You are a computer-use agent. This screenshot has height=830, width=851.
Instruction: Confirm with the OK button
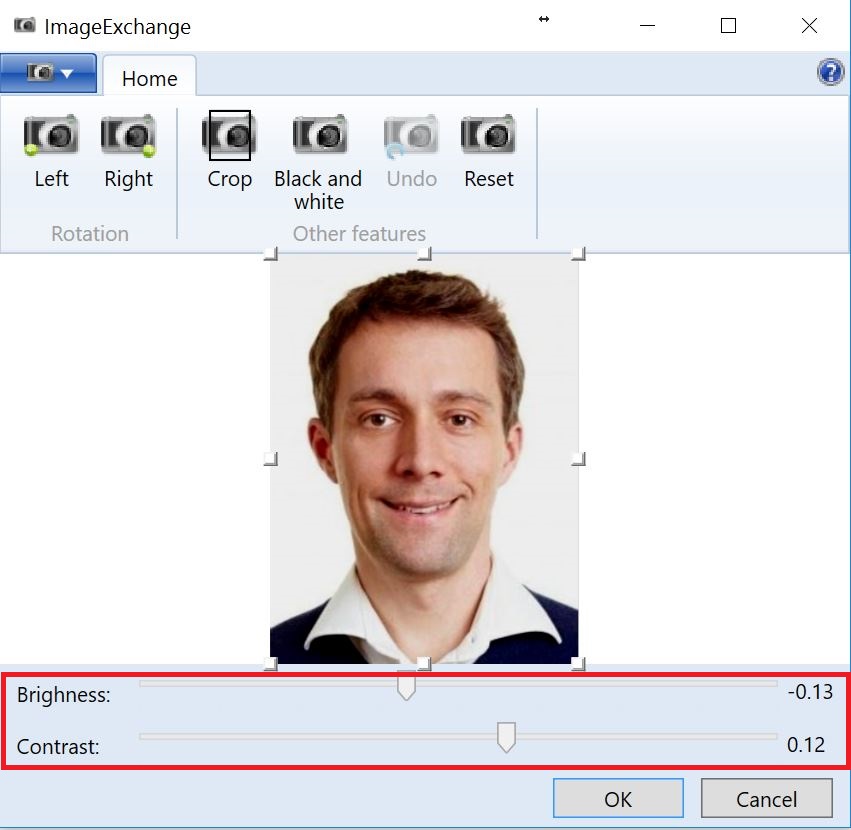(x=618, y=798)
